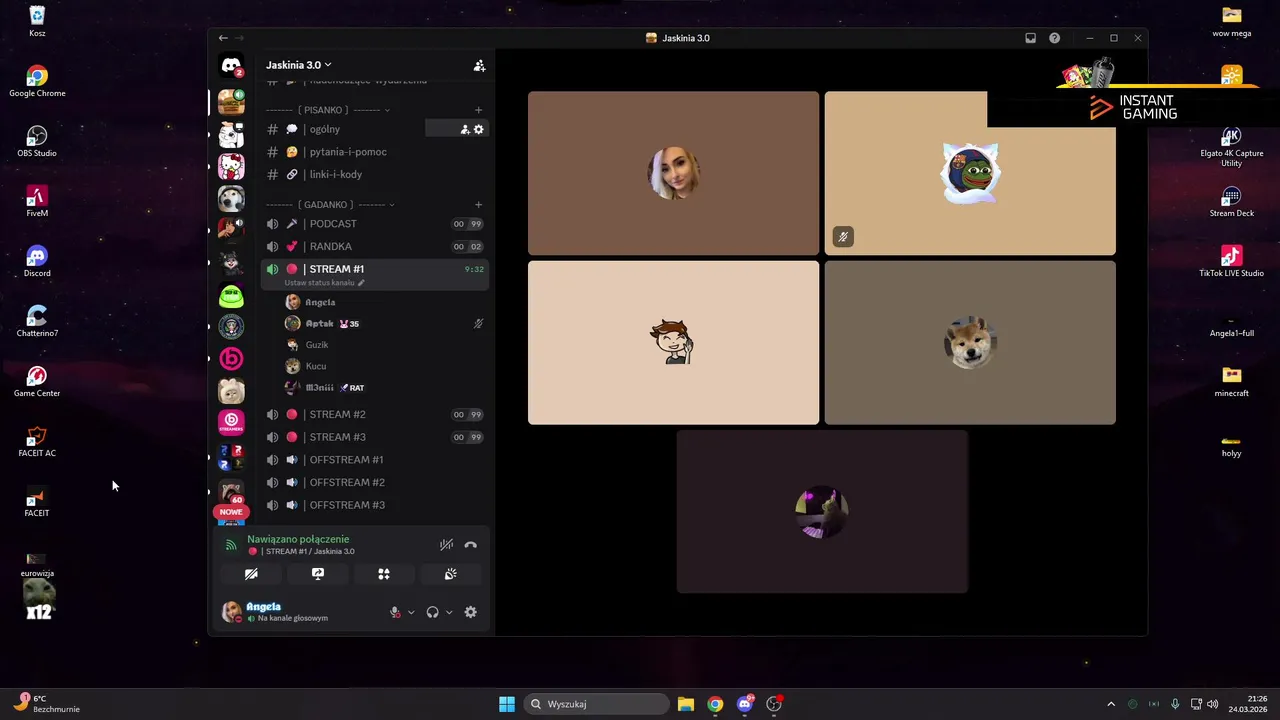Open microphone input options arrow
The width and height of the screenshot is (1280, 720).
pos(411,612)
